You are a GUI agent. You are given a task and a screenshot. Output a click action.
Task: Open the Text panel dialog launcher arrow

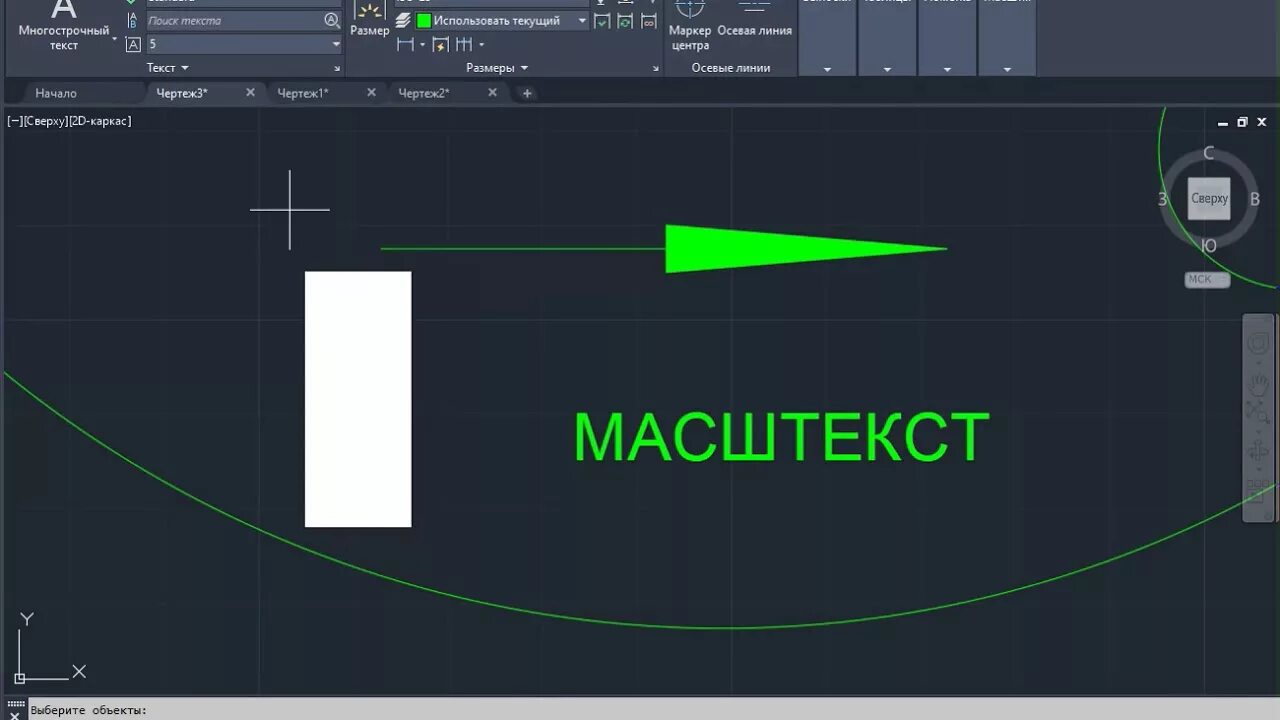click(x=337, y=69)
